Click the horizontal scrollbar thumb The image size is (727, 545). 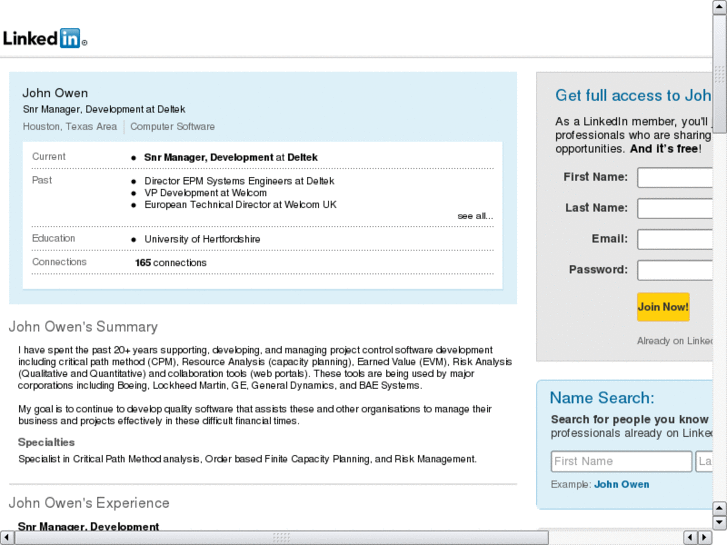click(x=280, y=537)
